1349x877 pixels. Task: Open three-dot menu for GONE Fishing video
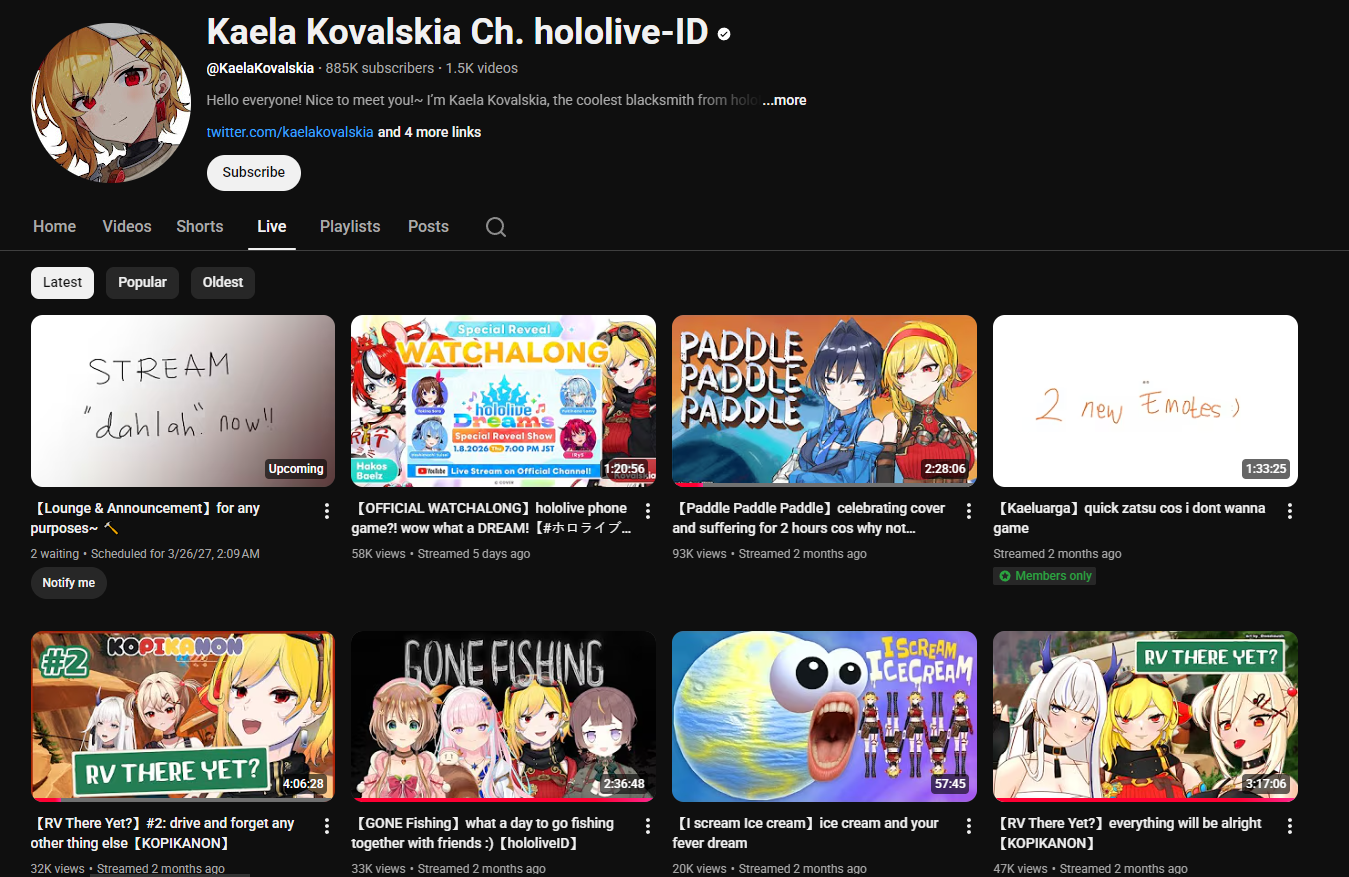click(648, 826)
